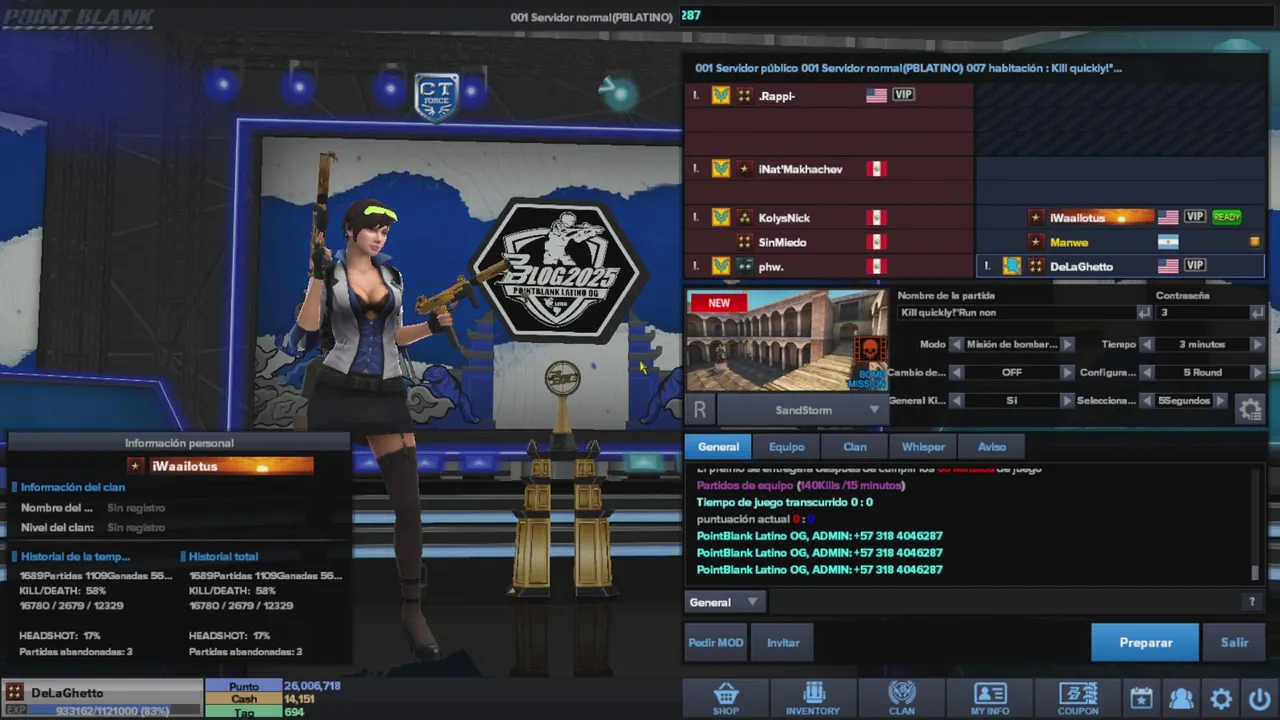Select player KolysNick in the list
Screen dimensions: 1280x720
point(829,217)
